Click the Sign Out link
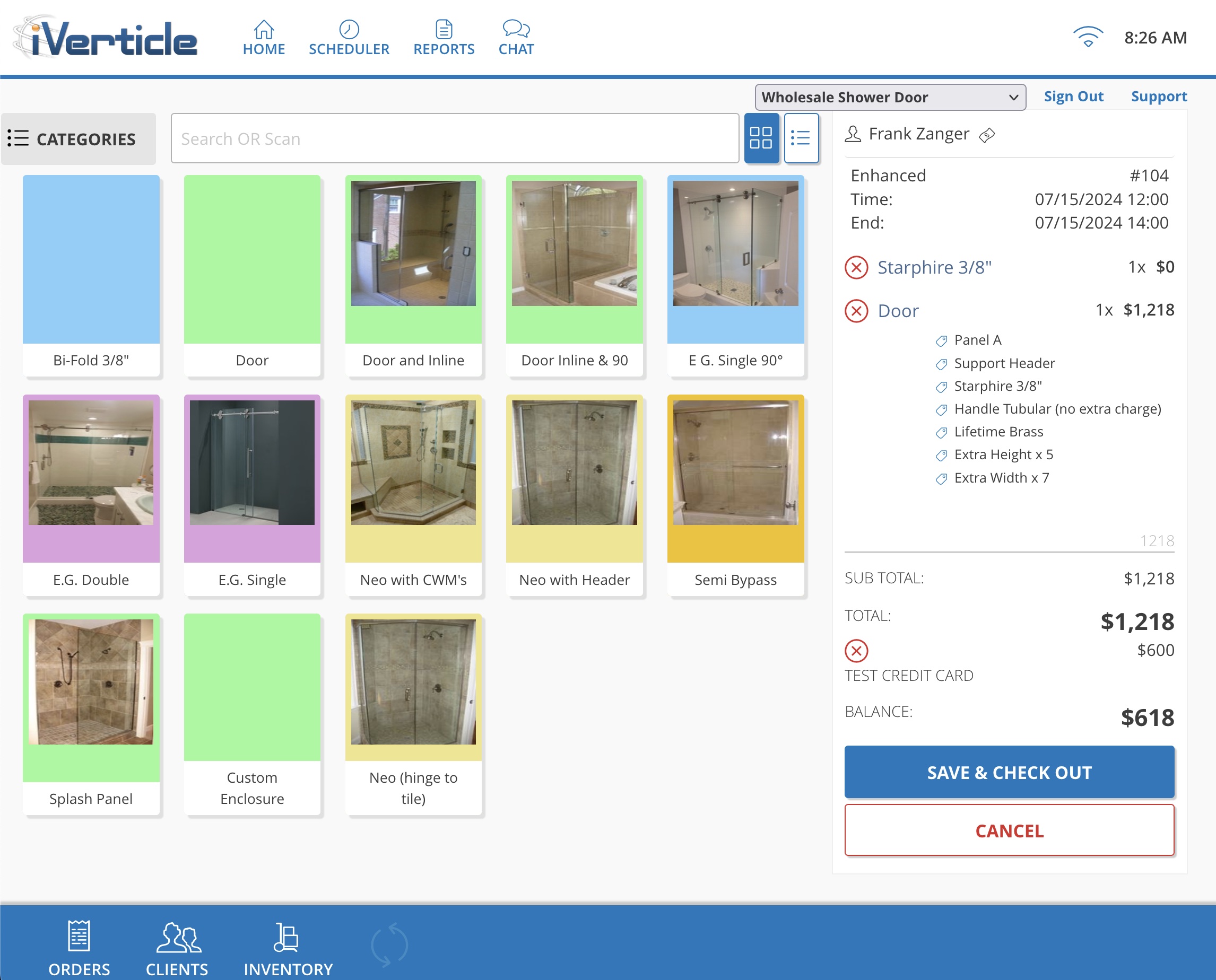 (1073, 97)
